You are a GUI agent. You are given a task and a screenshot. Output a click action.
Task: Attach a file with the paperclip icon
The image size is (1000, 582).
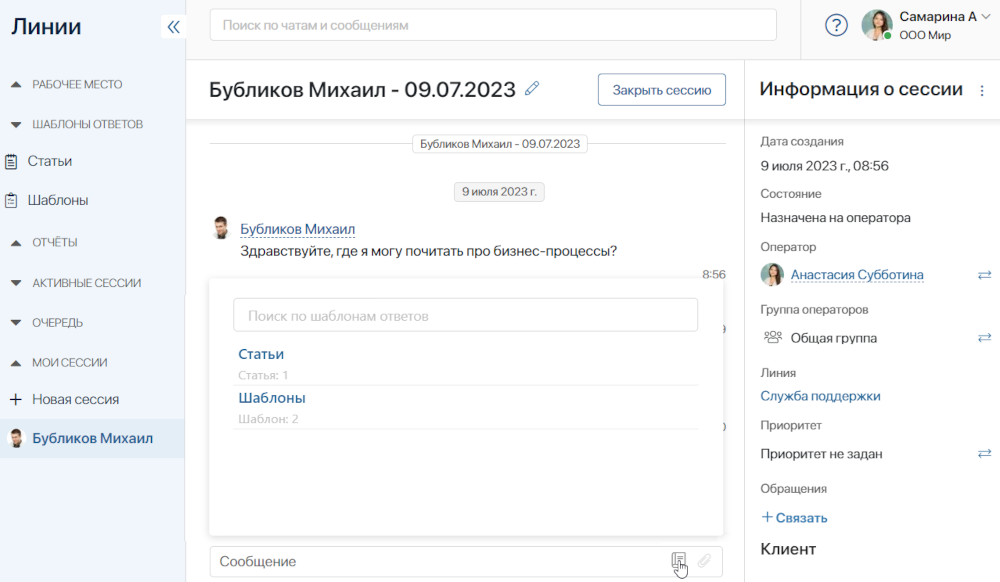704,561
